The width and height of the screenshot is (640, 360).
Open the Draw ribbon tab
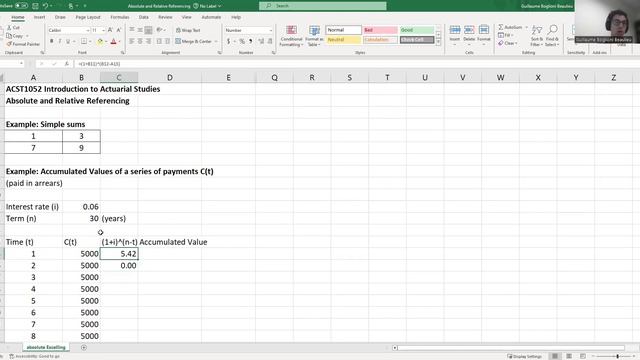pos(60,17)
